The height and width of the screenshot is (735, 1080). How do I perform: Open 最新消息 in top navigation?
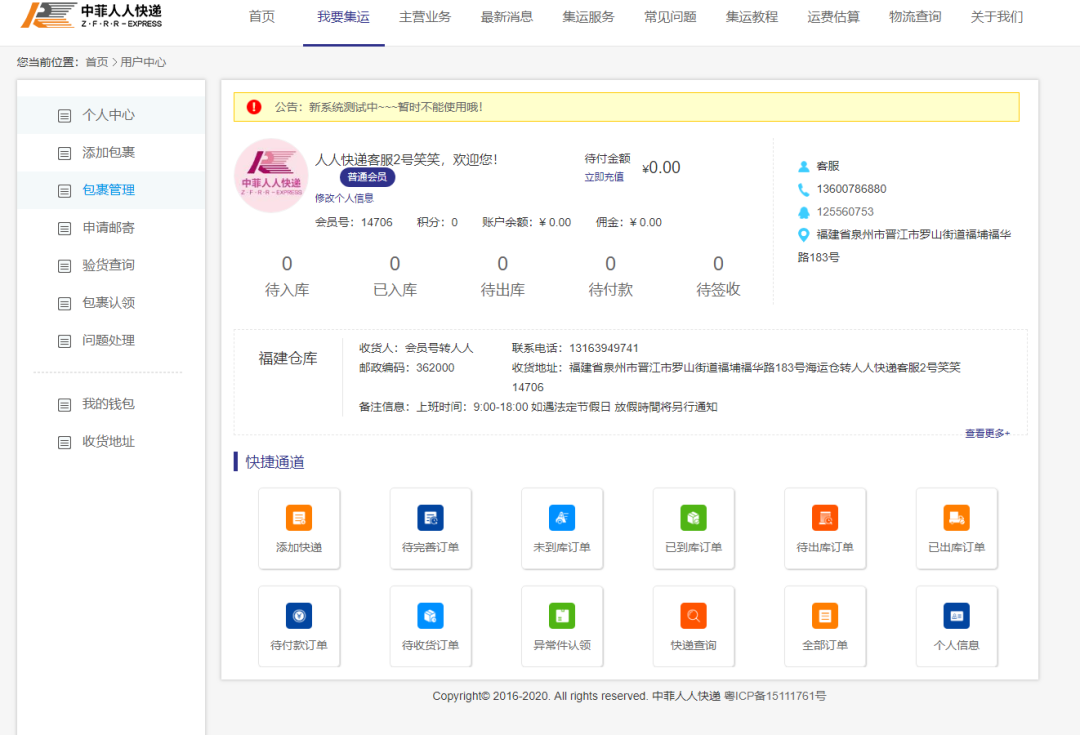(507, 17)
